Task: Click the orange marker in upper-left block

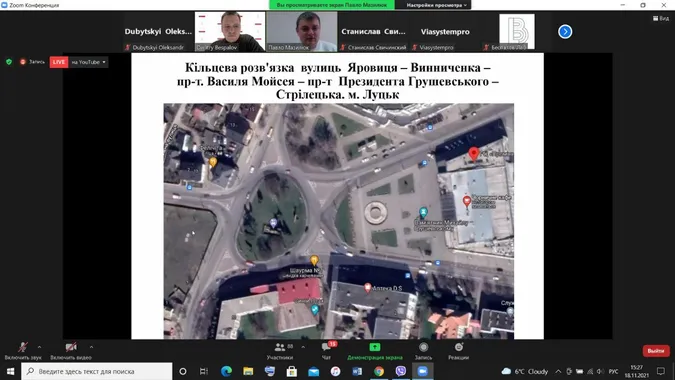Action: click(213, 162)
